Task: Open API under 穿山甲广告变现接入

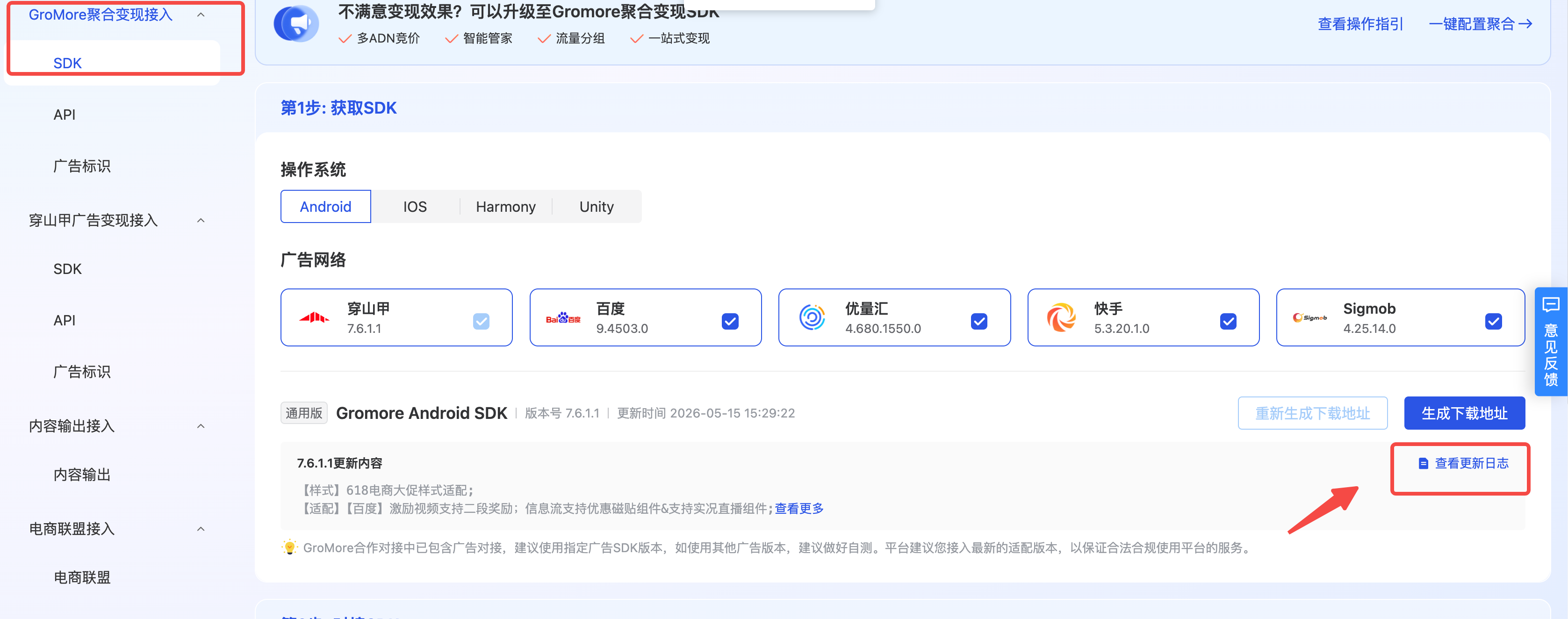Action: 65,320
